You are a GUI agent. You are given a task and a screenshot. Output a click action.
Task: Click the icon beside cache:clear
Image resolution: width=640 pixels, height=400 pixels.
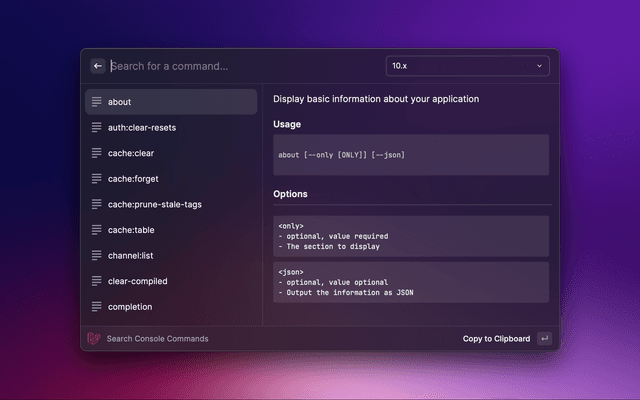(95, 153)
